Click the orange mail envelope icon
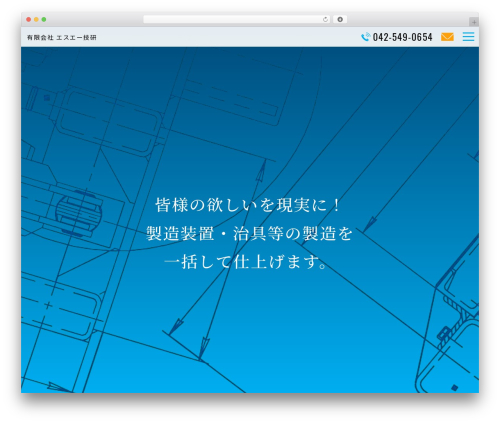The width and height of the screenshot is (500, 423). [x=447, y=37]
